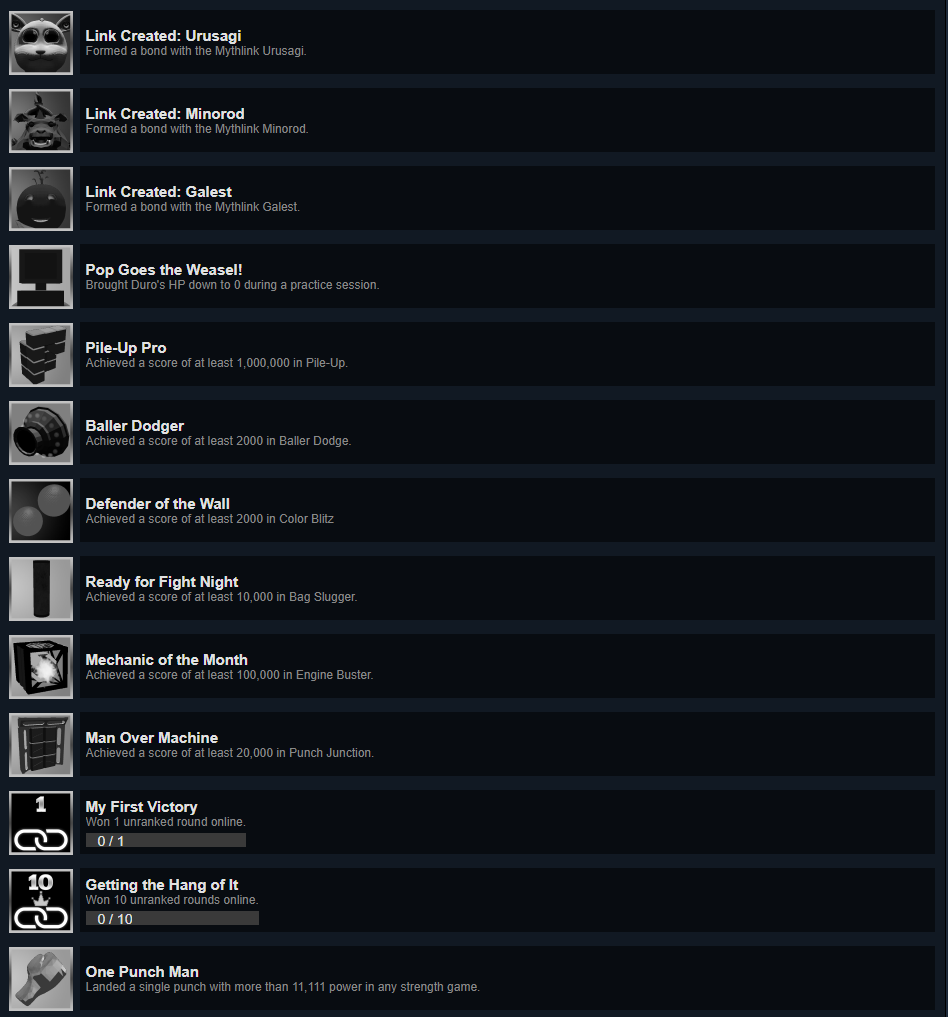Click the 0 / 1 progress bar
The height and width of the screenshot is (1017, 948).
(166, 841)
